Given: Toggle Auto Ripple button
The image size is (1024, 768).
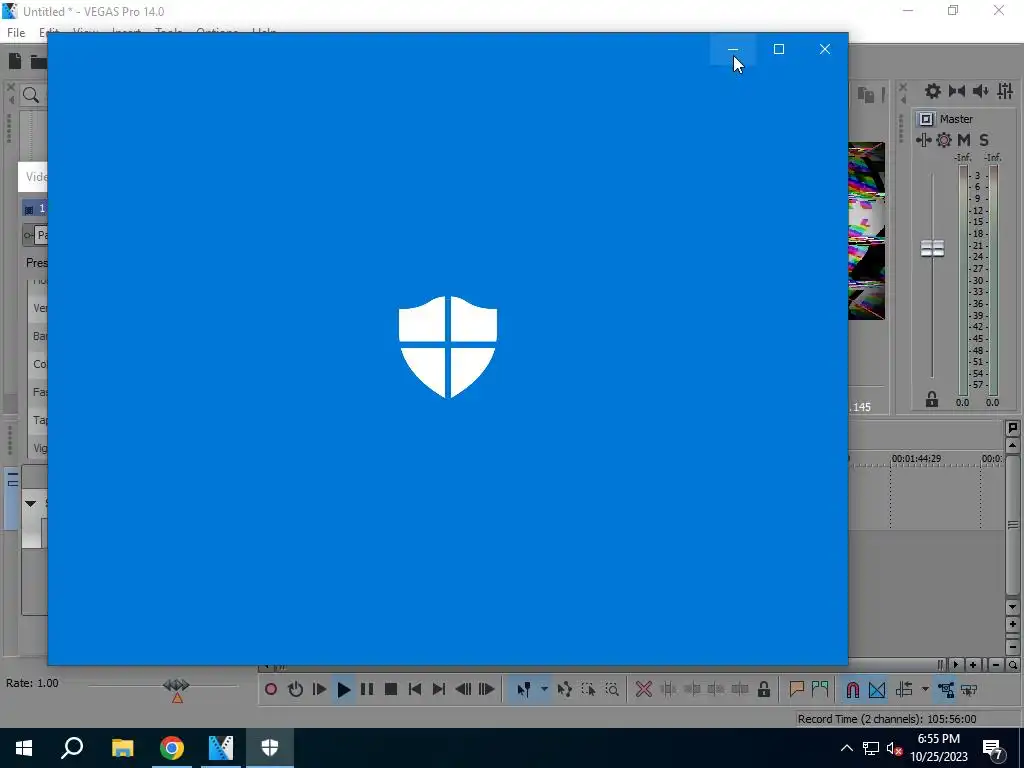Looking at the screenshot, I should pos(904,689).
